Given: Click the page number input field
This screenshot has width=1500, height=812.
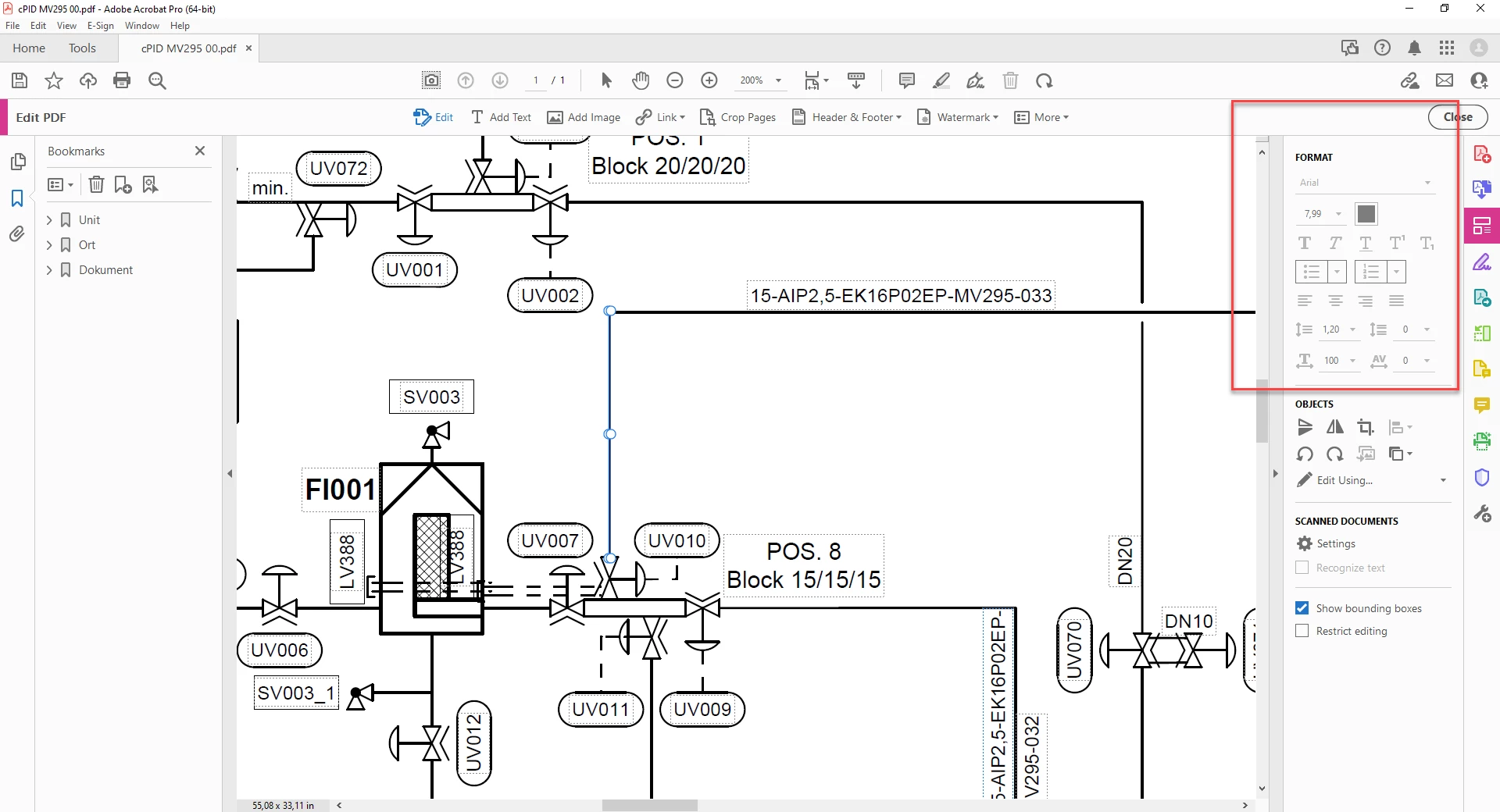Looking at the screenshot, I should (x=536, y=80).
